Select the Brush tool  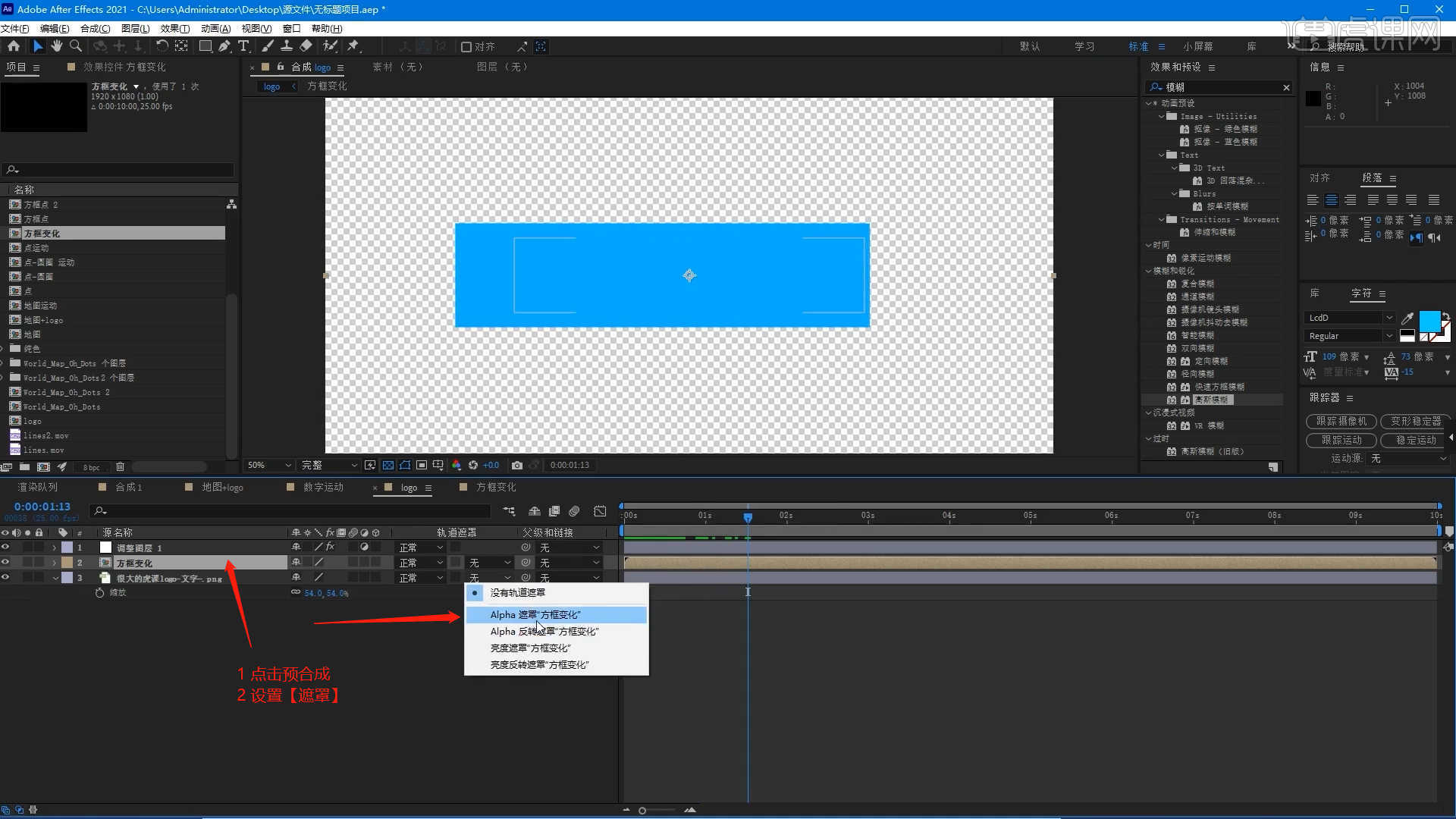click(268, 46)
